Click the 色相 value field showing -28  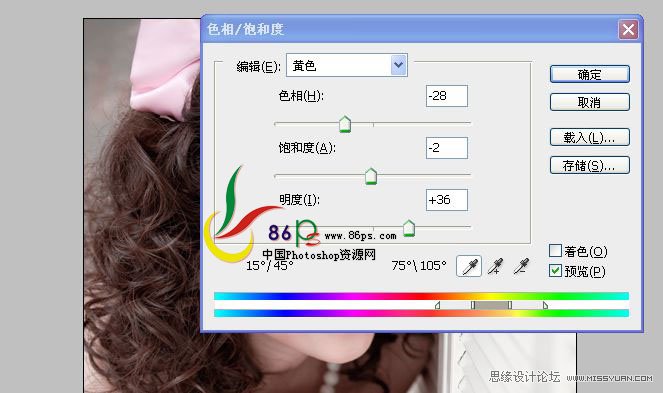(x=447, y=96)
